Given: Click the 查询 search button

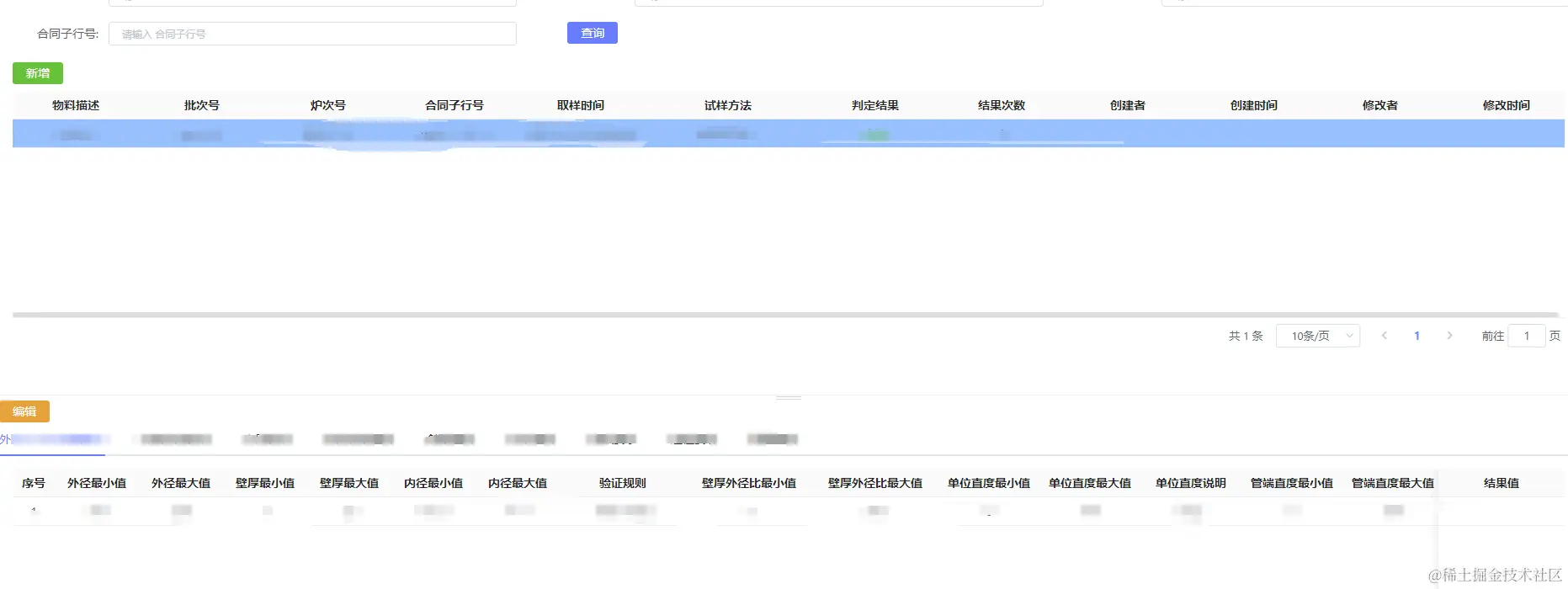Looking at the screenshot, I should tap(592, 33).
